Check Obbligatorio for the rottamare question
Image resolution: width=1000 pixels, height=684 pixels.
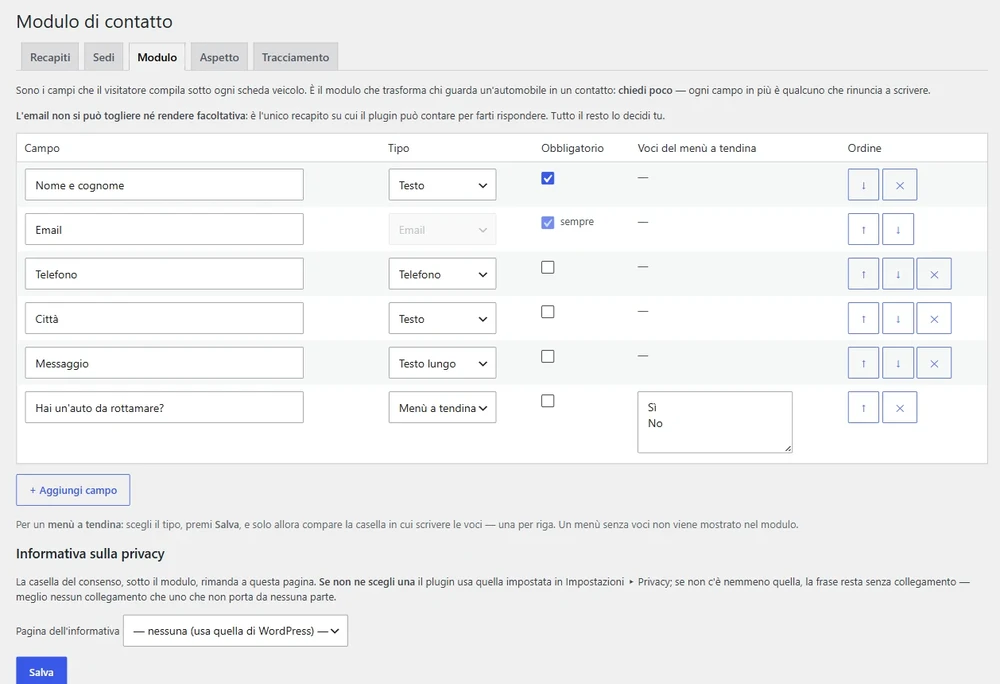548,401
